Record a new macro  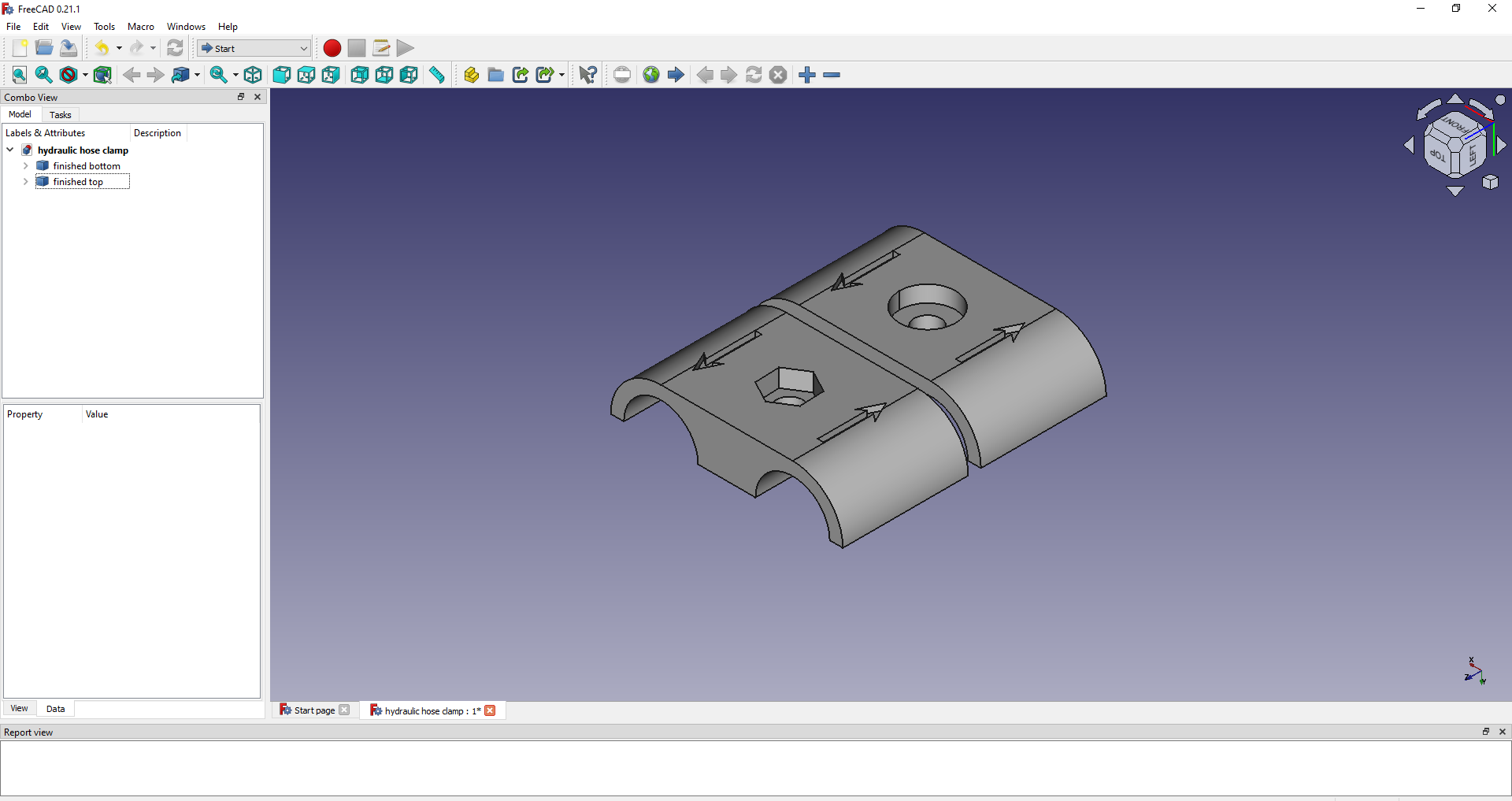tap(332, 48)
